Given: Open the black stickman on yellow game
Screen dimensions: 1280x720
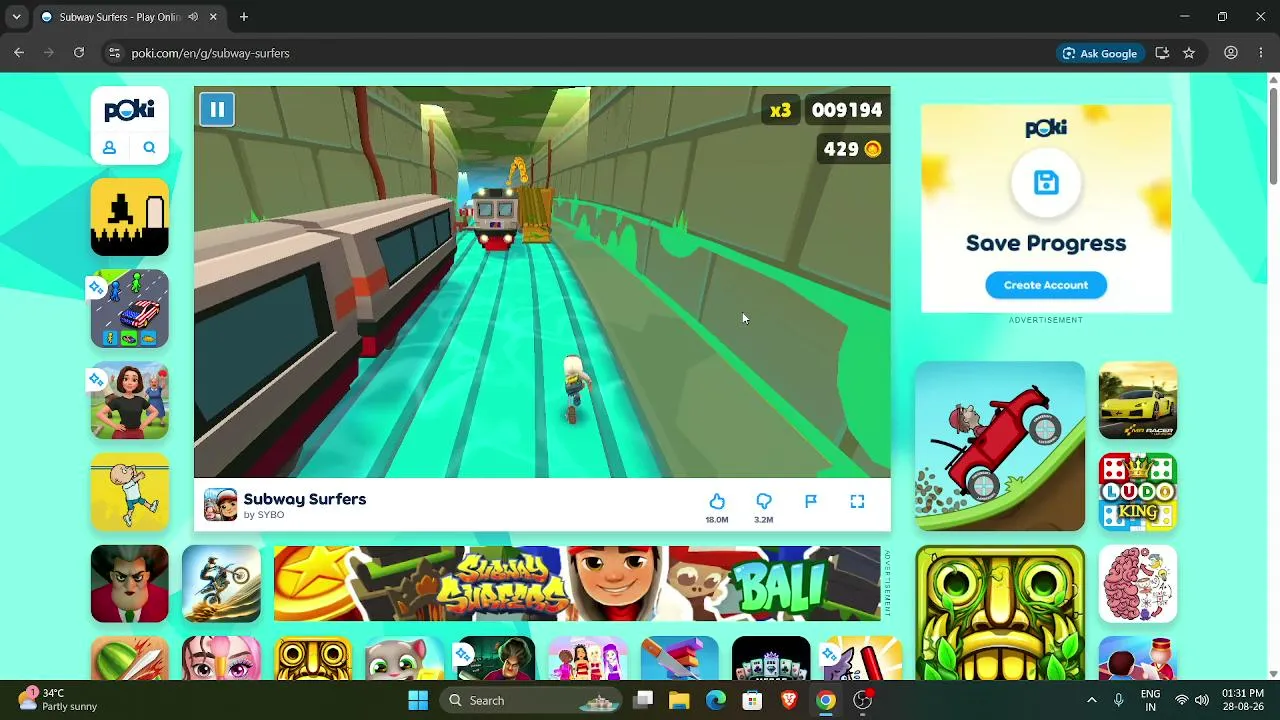Looking at the screenshot, I should [130, 217].
